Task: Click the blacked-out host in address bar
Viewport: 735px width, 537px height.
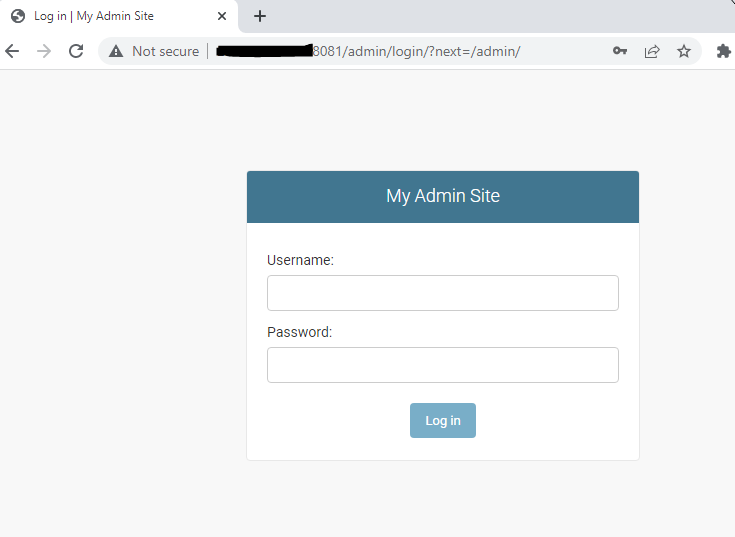Action: (x=264, y=50)
